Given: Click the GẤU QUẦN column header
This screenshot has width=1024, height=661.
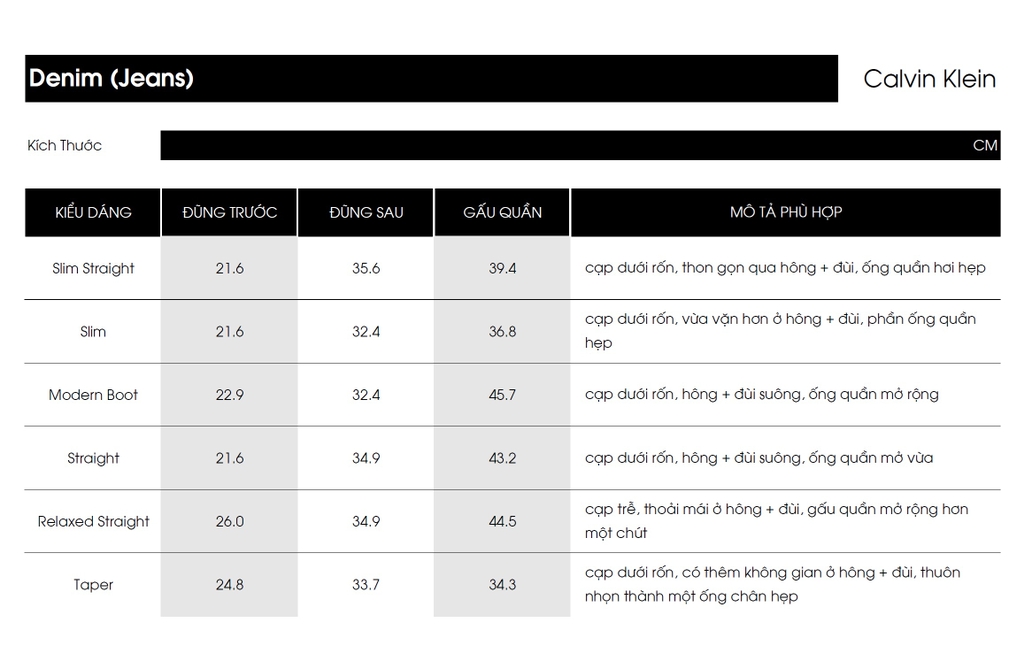Looking at the screenshot, I should pos(502,212).
